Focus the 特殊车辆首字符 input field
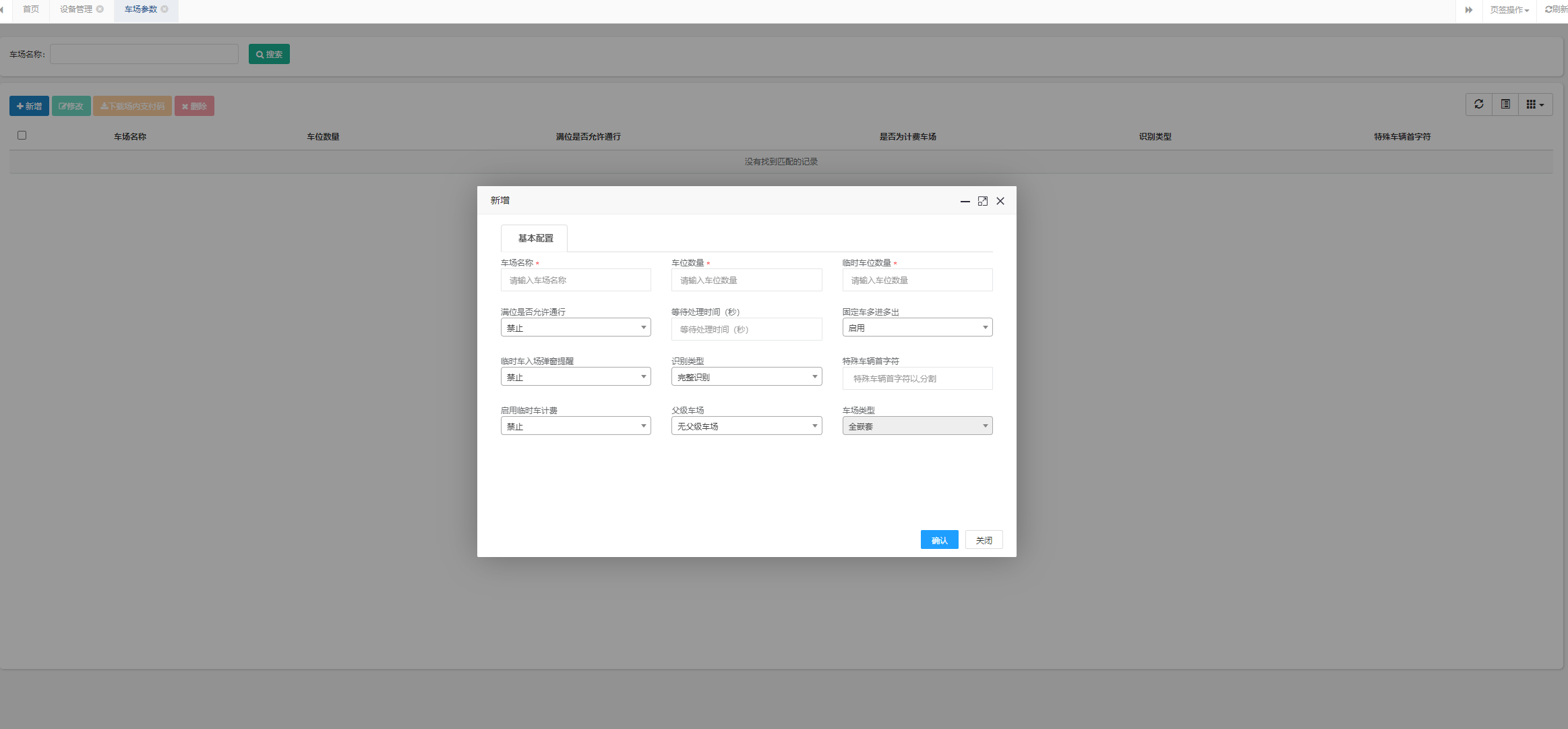The image size is (1568, 729). pos(917,379)
